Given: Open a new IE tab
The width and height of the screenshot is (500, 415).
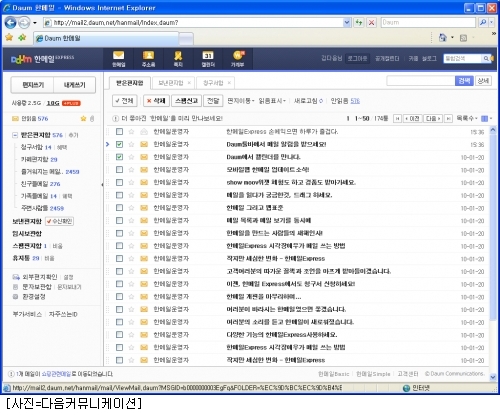Looking at the screenshot, I should tap(186, 39).
